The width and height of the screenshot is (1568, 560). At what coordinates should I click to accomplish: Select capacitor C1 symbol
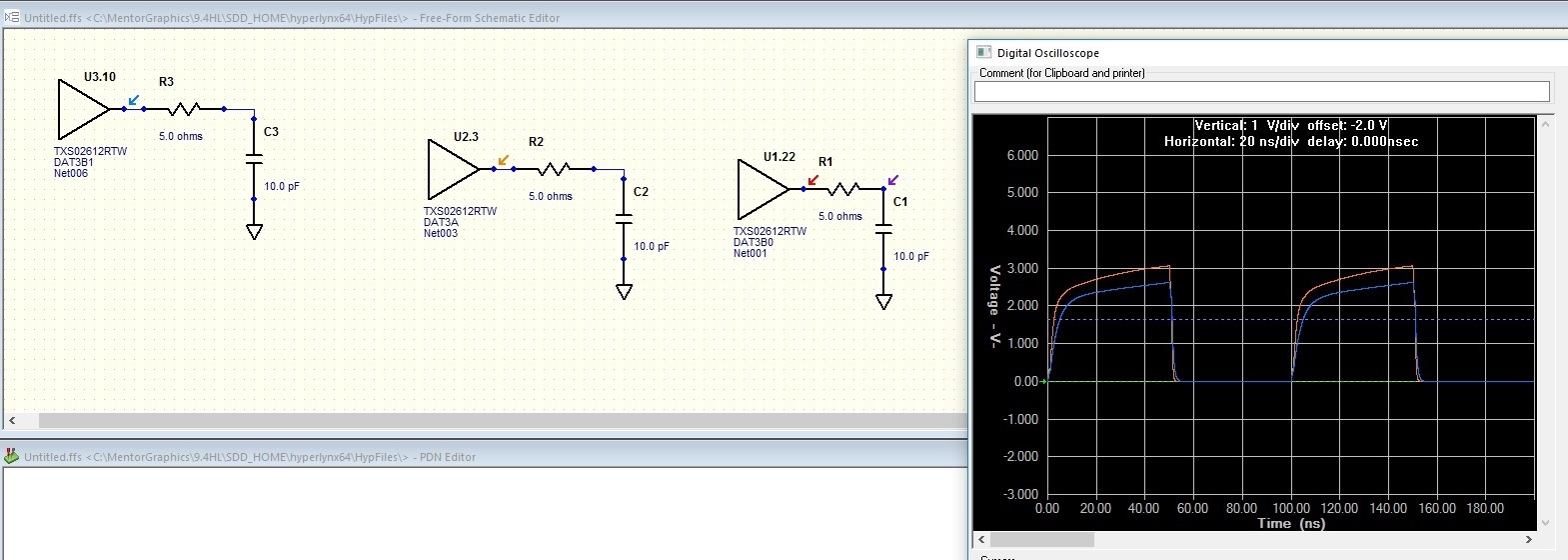click(883, 229)
